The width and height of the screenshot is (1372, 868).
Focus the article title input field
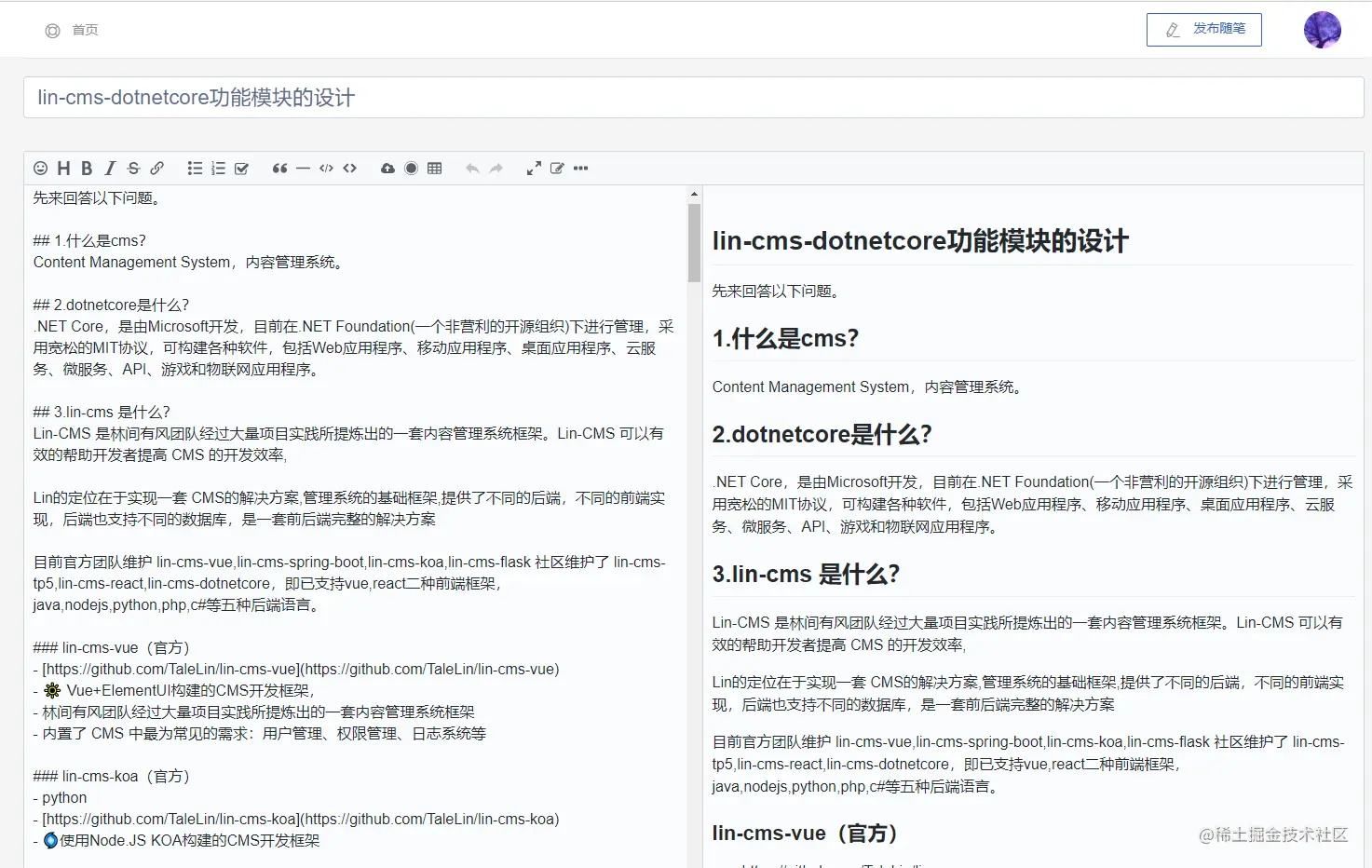694,98
